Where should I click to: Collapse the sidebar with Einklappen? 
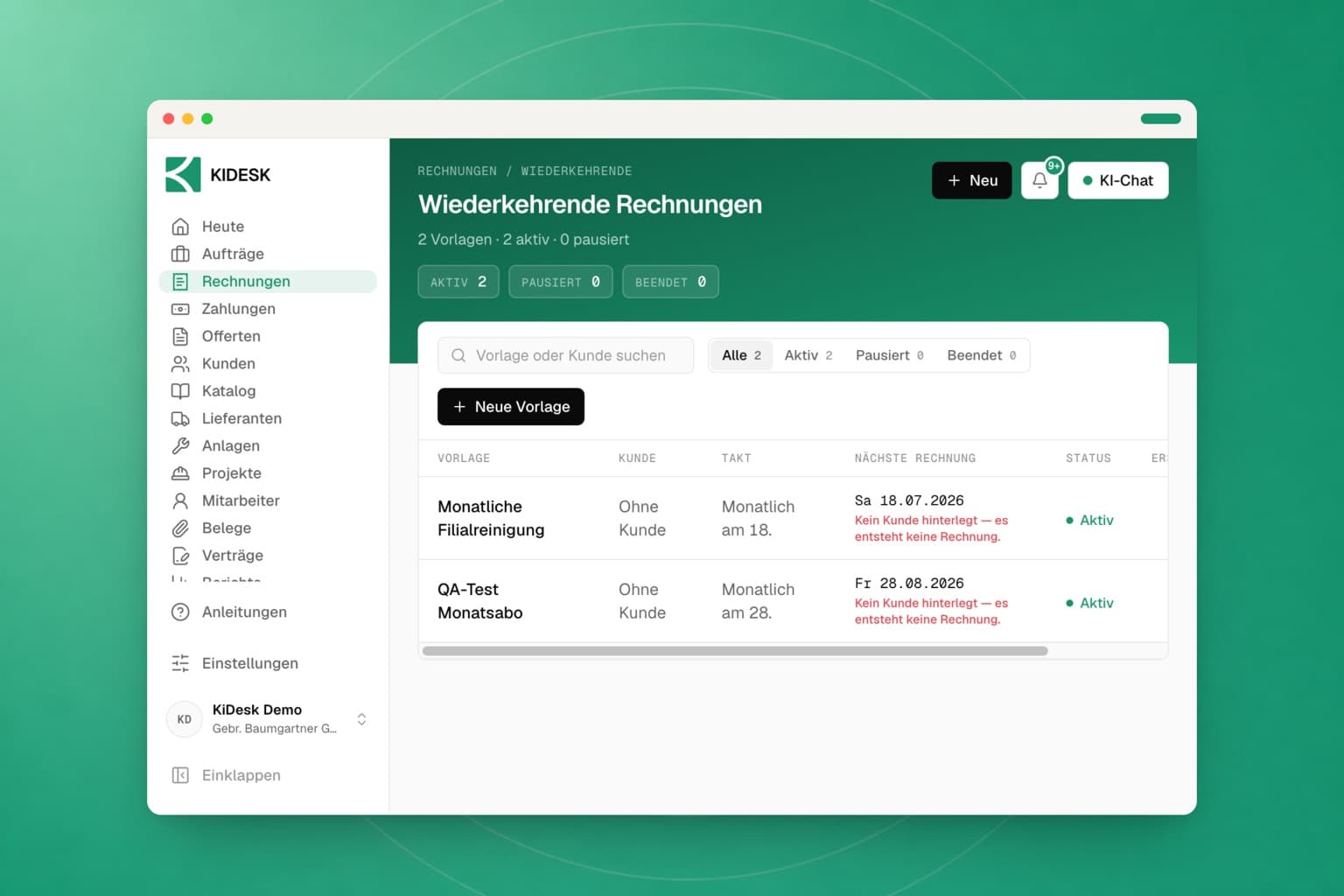pyautogui.click(x=227, y=775)
